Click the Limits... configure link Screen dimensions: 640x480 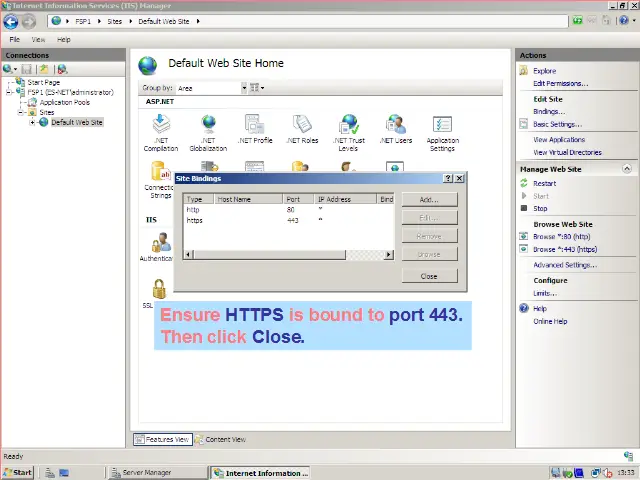545,293
